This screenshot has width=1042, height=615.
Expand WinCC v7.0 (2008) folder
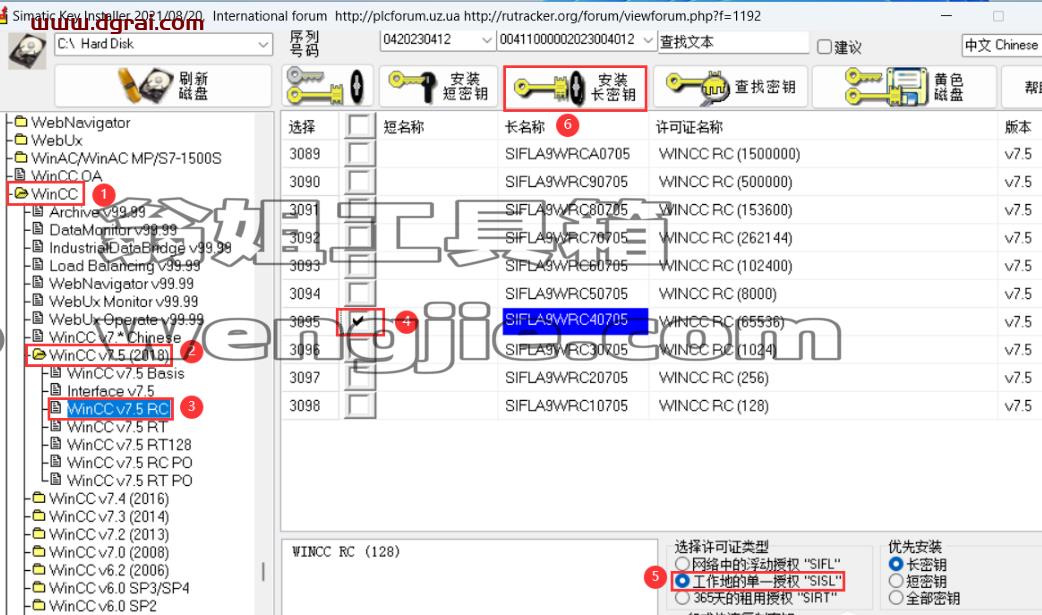(x=108, y=553)
